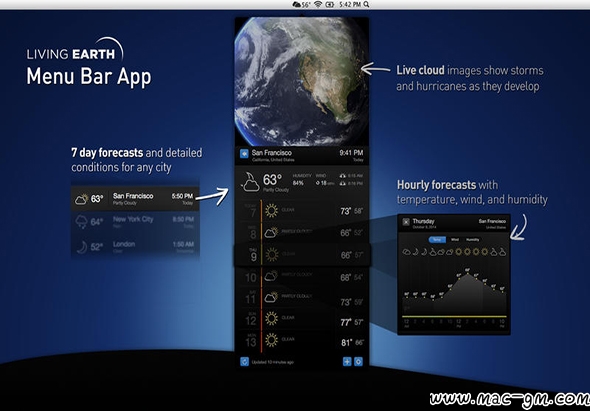The width and height of the screenshot is (590, 411).
Task: Click the sun icon on day 12 row
Action: [x=271, y=319]
